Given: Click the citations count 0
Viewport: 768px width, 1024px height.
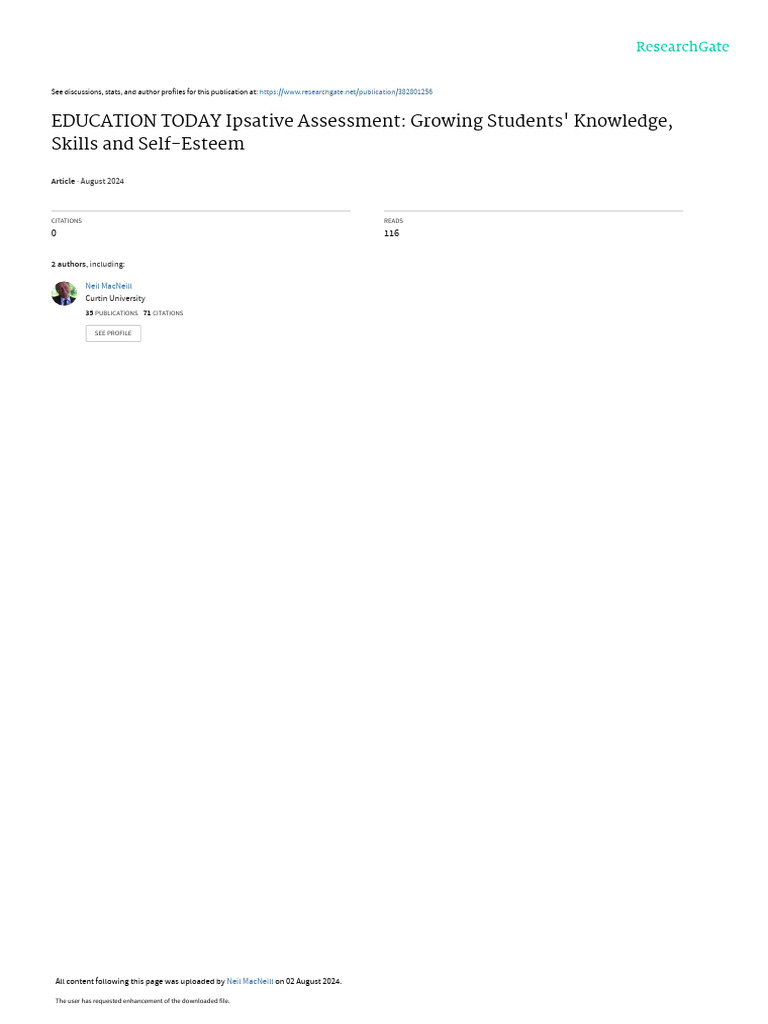Looking at the screenshot, I should pyautogui.click(x=54, y=233).
